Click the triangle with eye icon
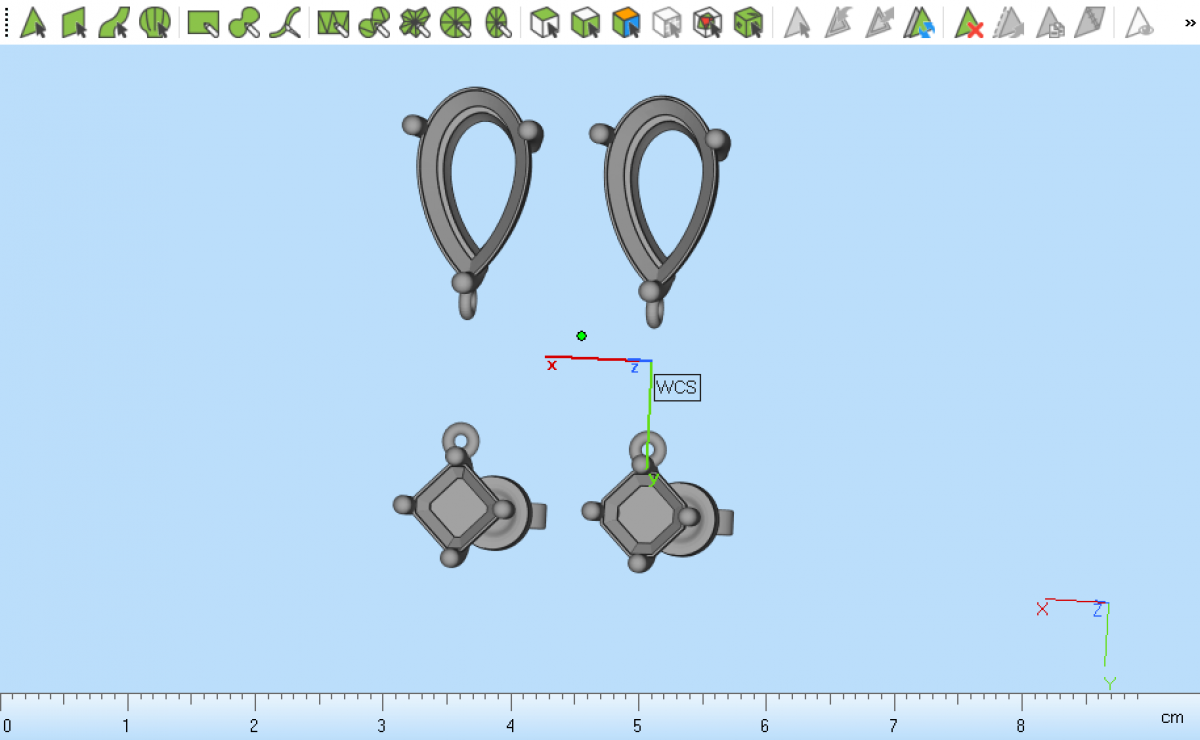Image resolution: width=1200 pixels, height=740 pixels. (1139, 22)
